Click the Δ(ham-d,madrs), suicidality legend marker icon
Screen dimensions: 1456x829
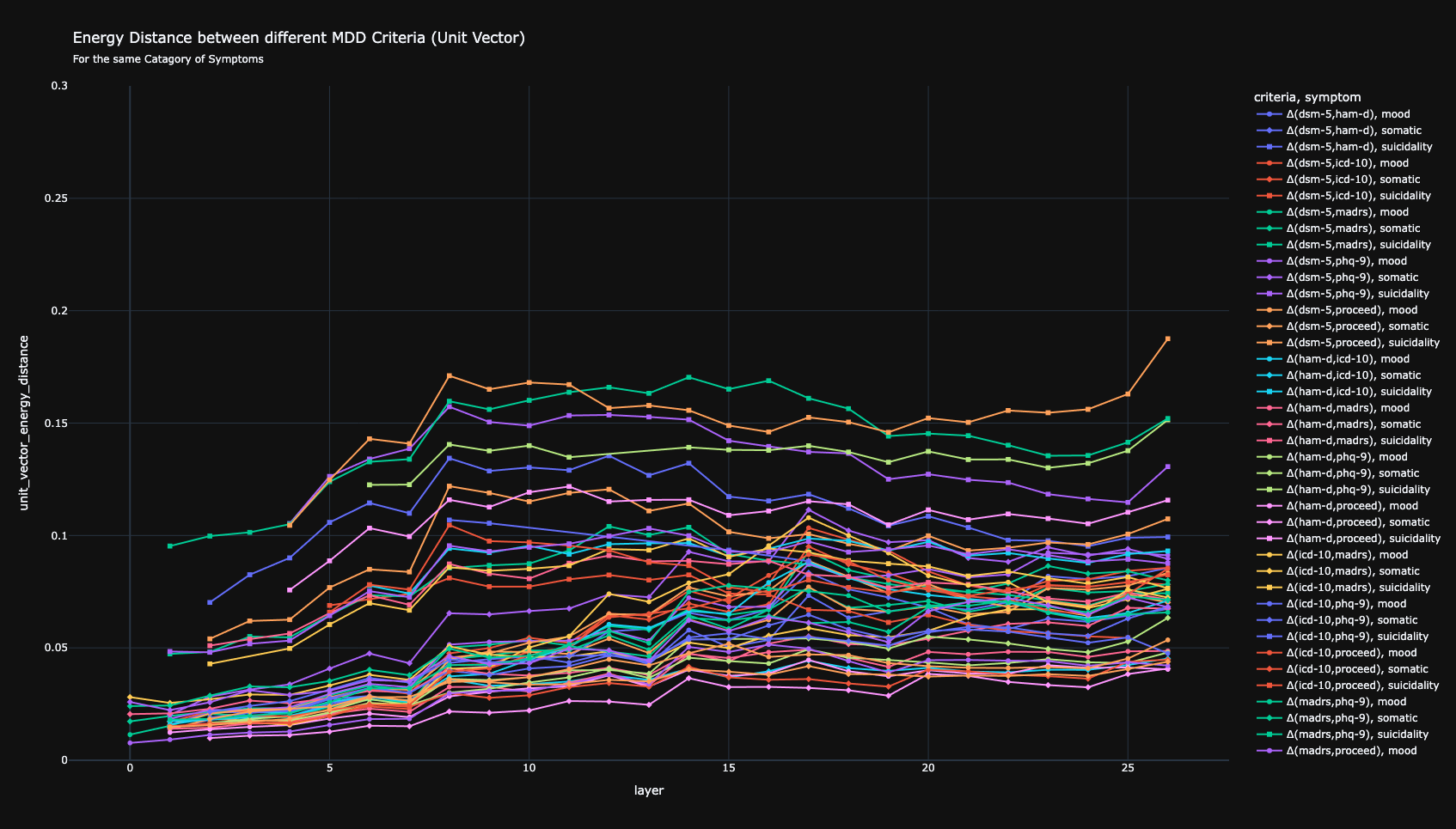1269,441
